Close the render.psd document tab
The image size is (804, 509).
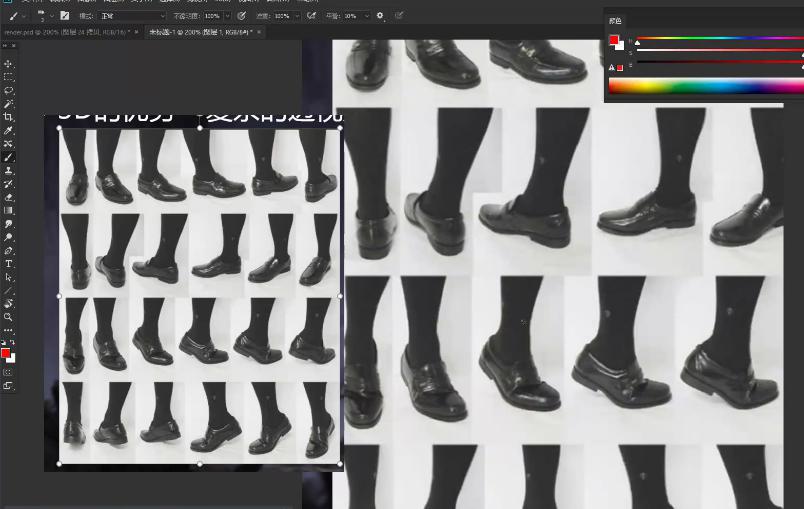tap(136, 32)
